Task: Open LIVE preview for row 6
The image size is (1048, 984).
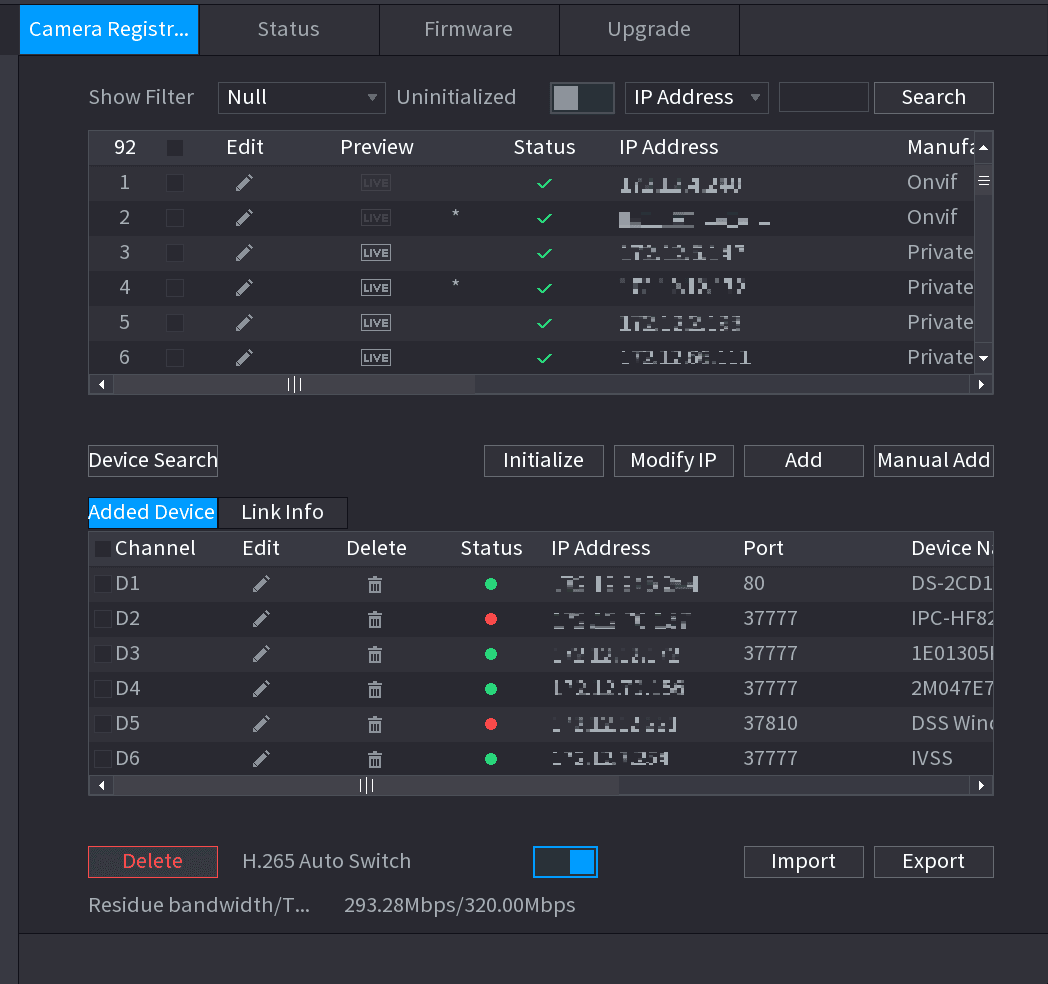Action: tap(376, 358)
